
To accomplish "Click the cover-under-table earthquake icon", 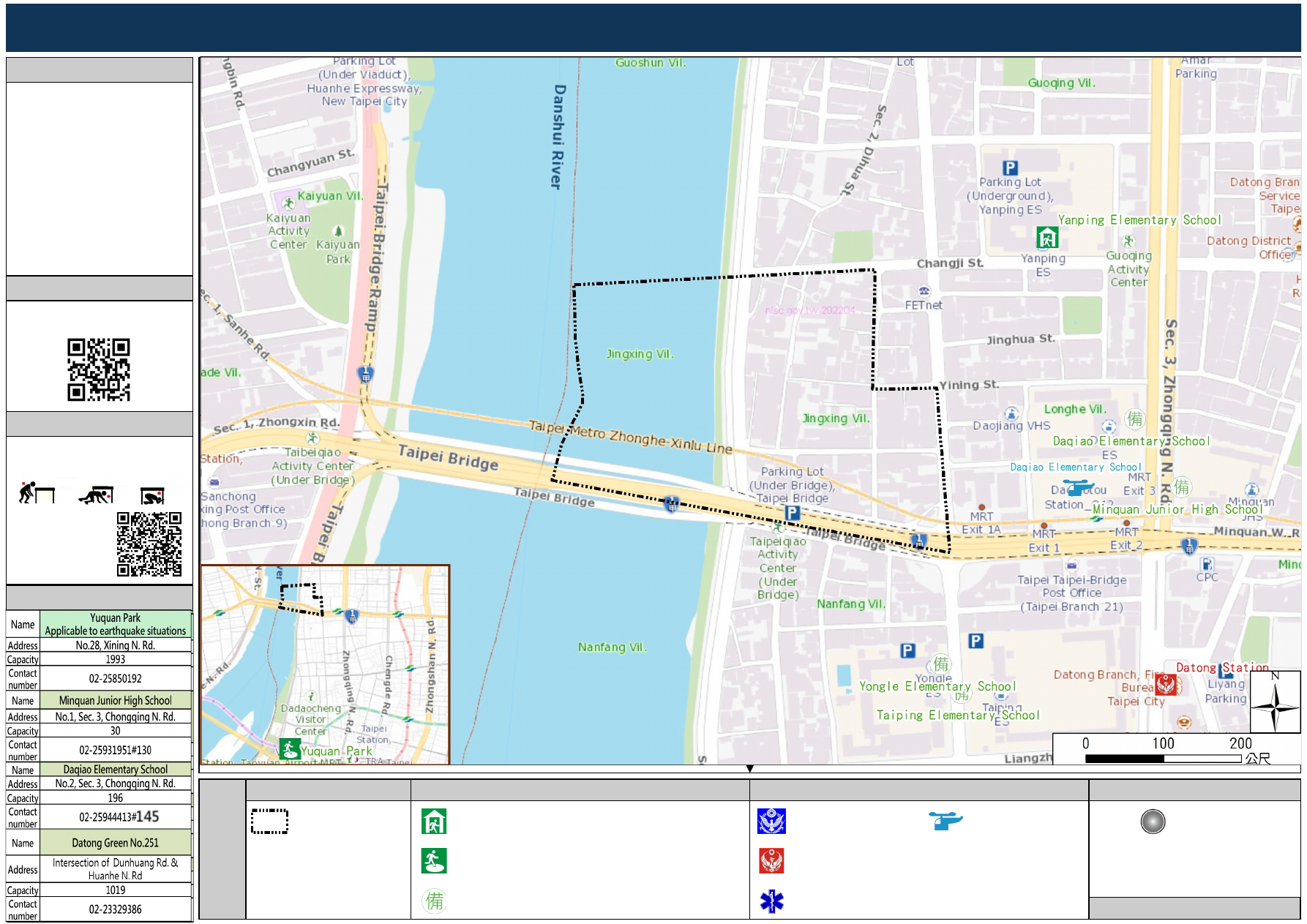I will pyautogui.click(x=96, y=495).
